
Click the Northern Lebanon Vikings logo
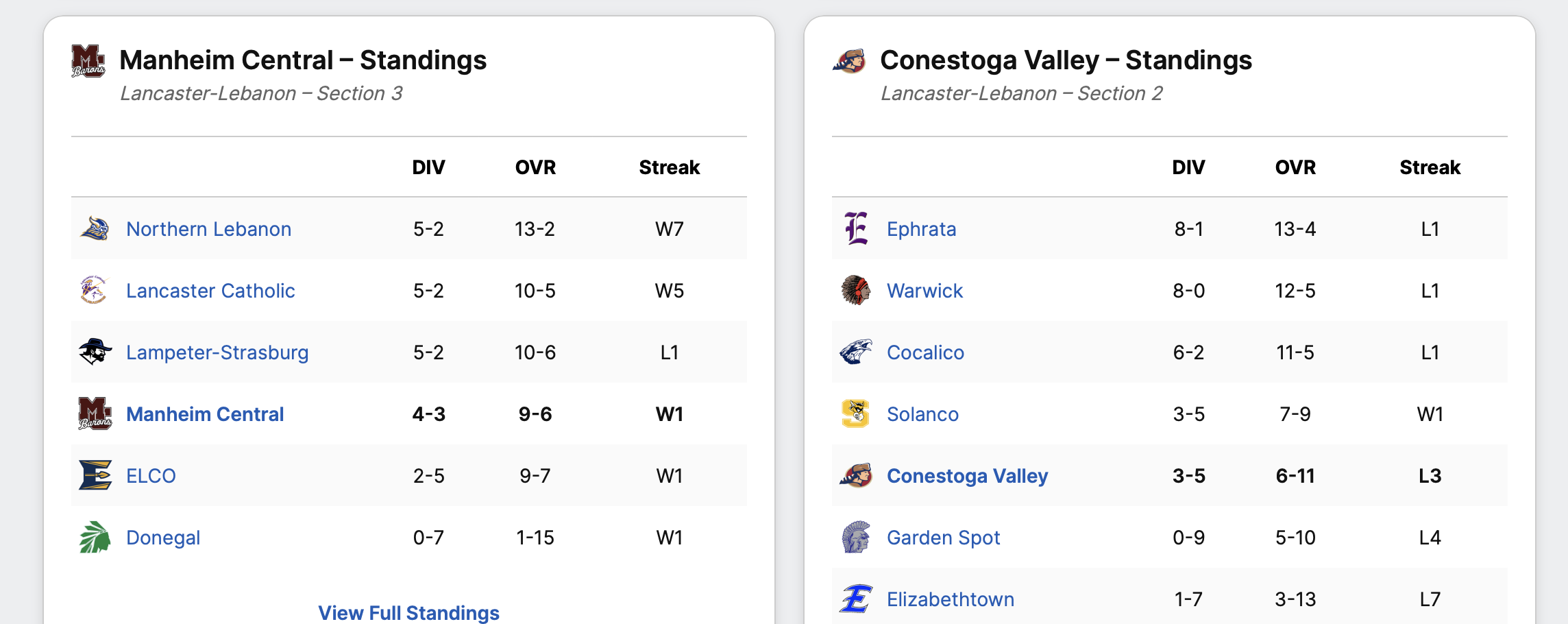[95, 228]
